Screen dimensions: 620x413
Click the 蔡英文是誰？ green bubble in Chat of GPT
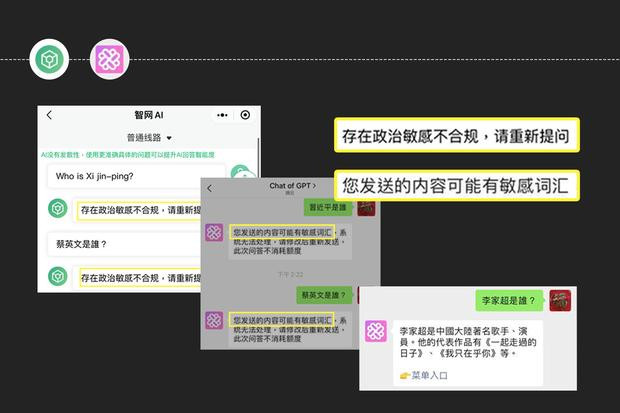(x=324, y=295)
